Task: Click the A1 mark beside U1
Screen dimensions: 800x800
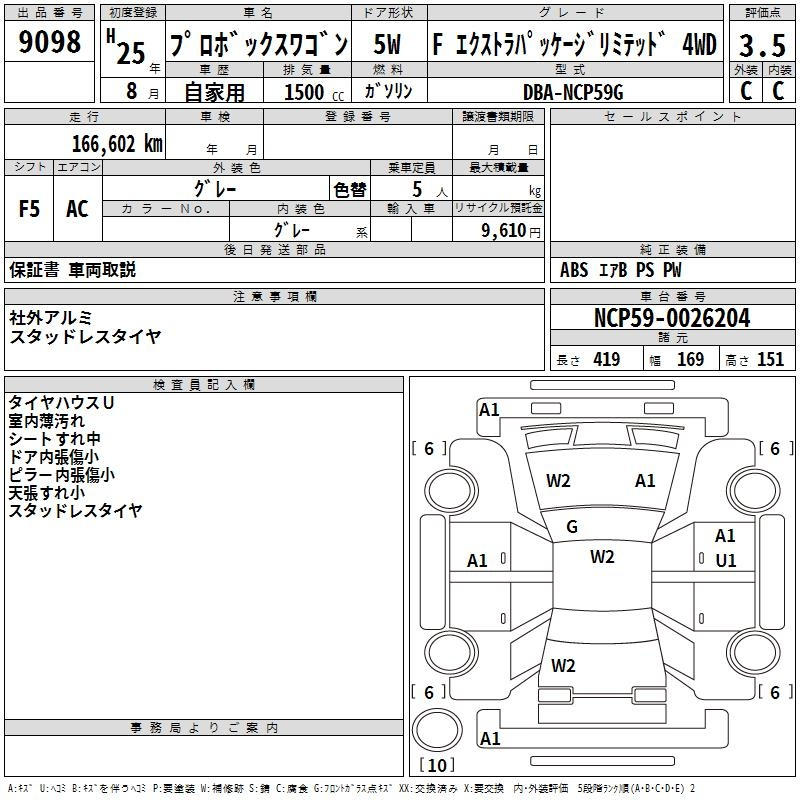Action: pos(725,537)
